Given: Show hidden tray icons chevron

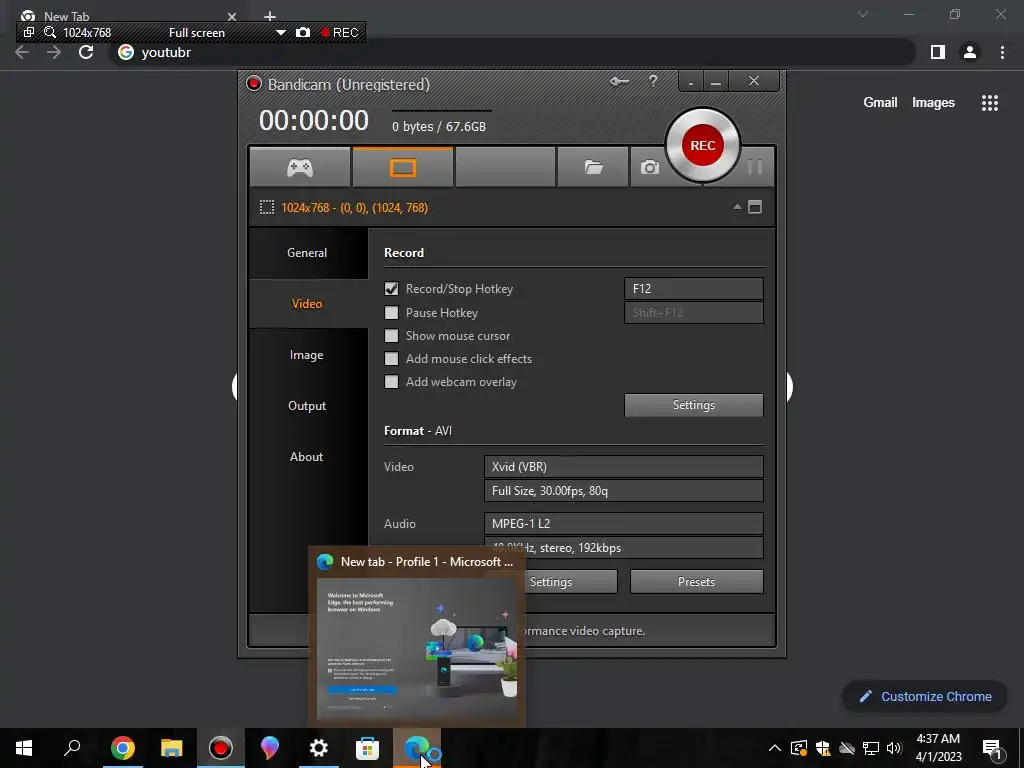Looking at the screenshot, I should [x=775, y=748].
